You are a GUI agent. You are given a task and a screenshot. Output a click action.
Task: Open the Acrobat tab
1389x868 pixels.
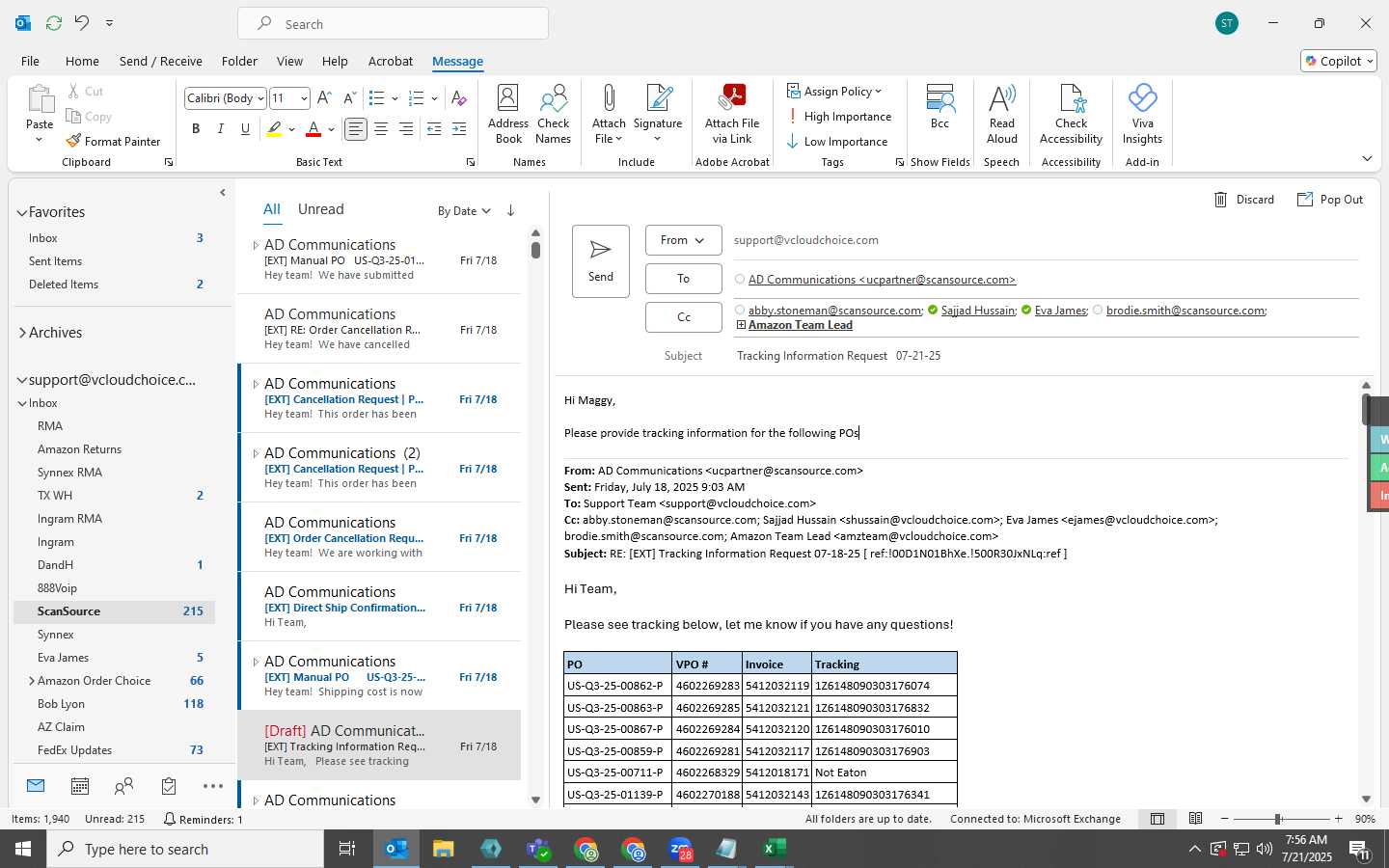pos(391,61)
